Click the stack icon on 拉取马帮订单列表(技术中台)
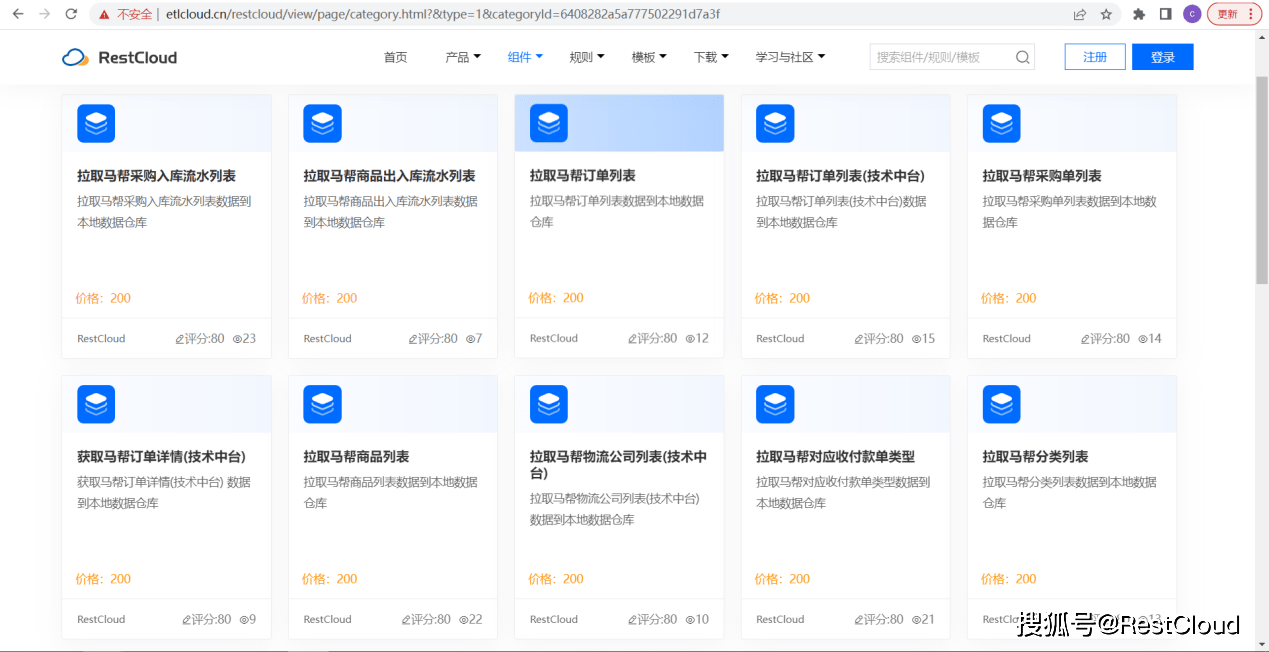Viewport: 1269px width, 652px height. coord(775,123)
